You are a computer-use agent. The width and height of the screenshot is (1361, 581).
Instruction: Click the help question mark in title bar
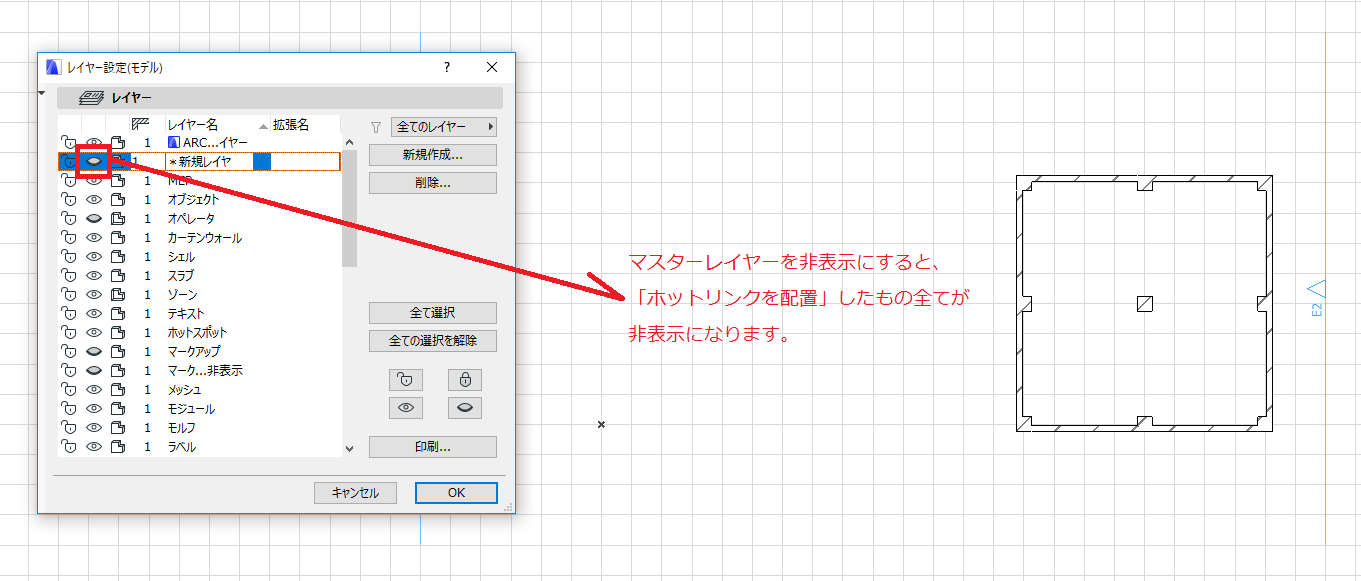pos(447,67)
